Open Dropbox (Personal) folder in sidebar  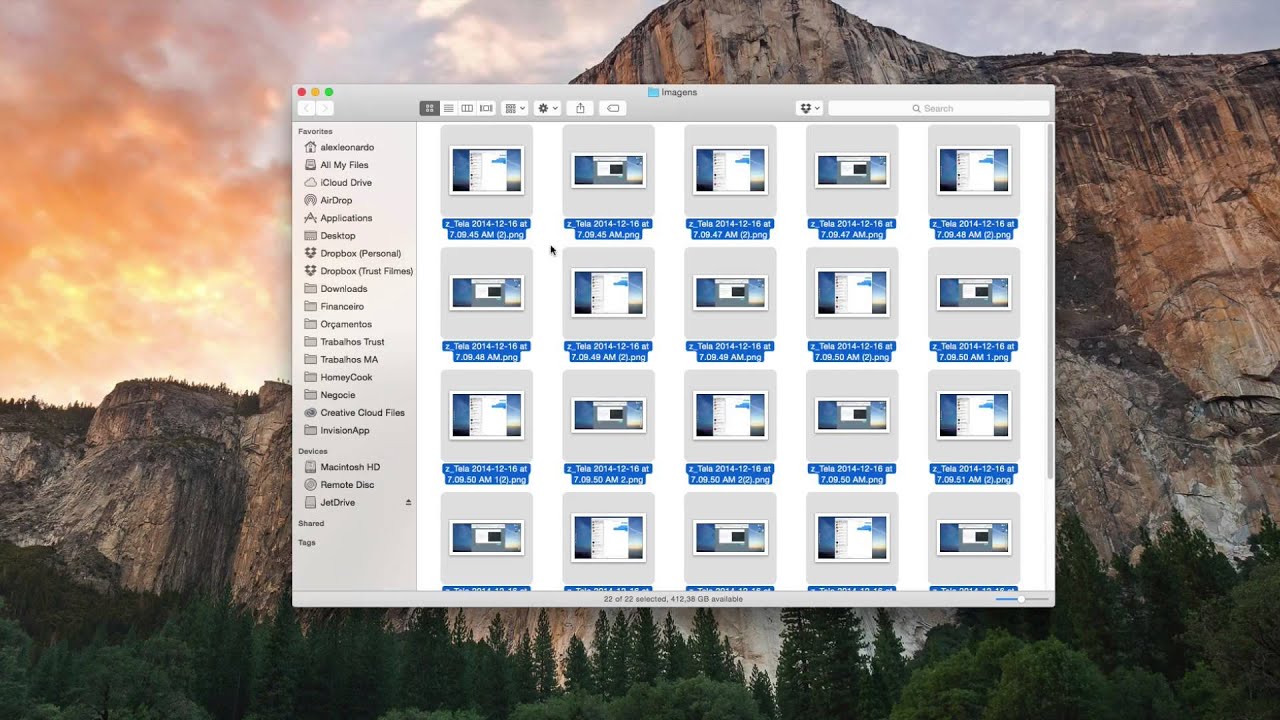[360, 254]
